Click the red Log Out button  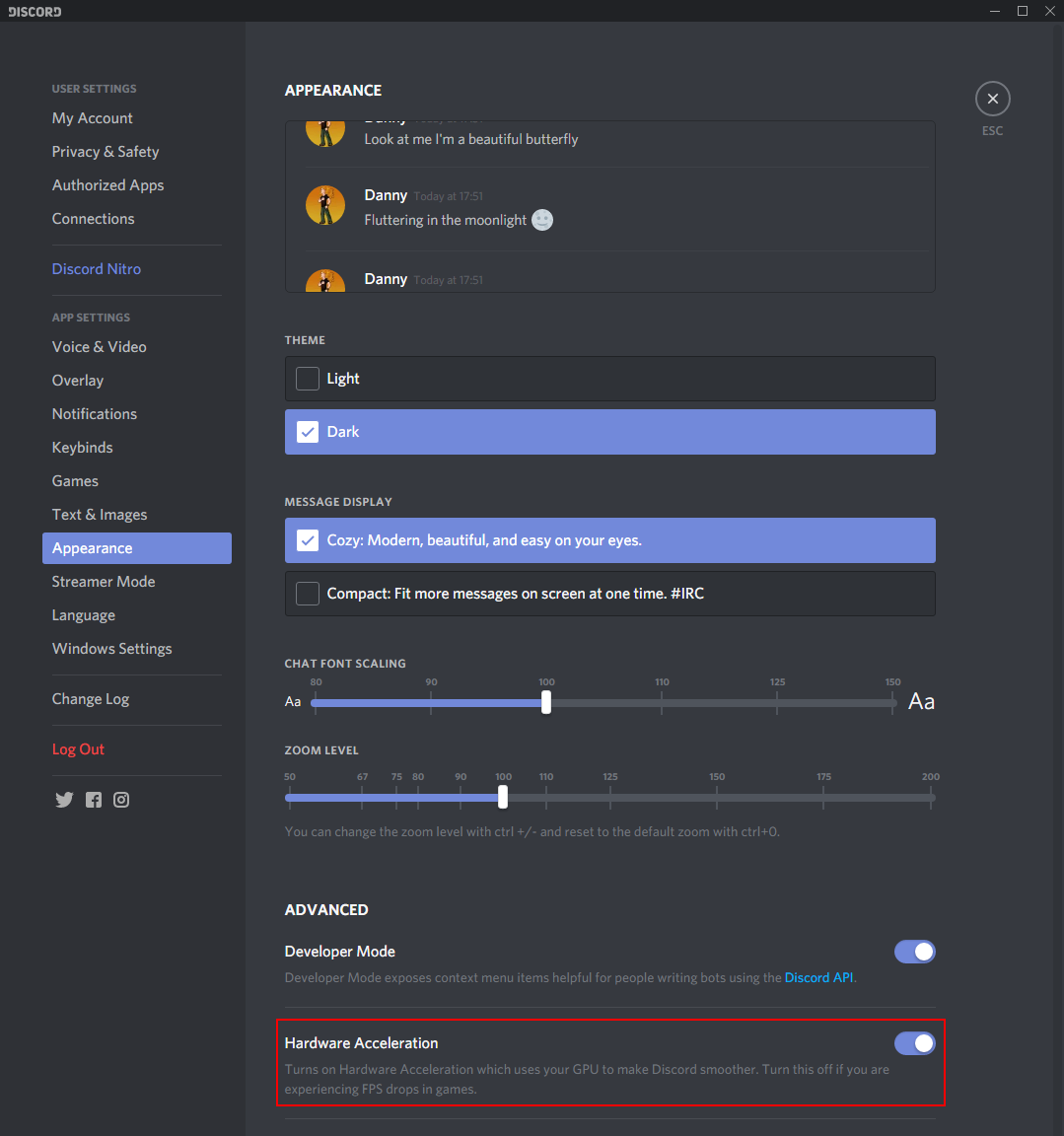(78, 749)
